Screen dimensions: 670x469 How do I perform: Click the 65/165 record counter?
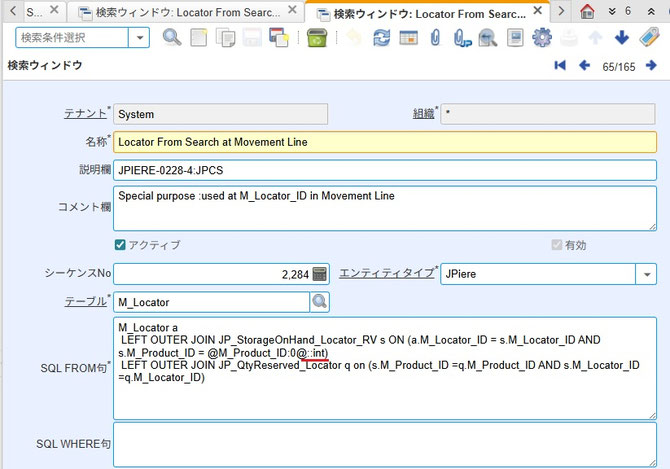click(x=618, y=67)
